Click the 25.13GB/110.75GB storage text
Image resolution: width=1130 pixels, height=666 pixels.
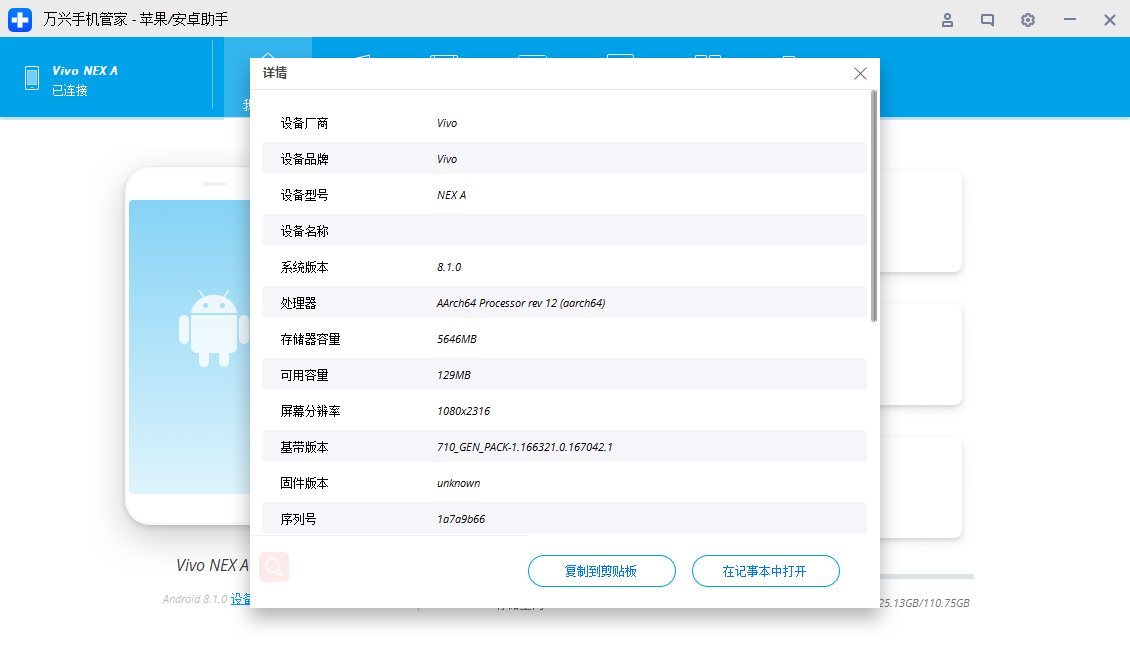925,603
